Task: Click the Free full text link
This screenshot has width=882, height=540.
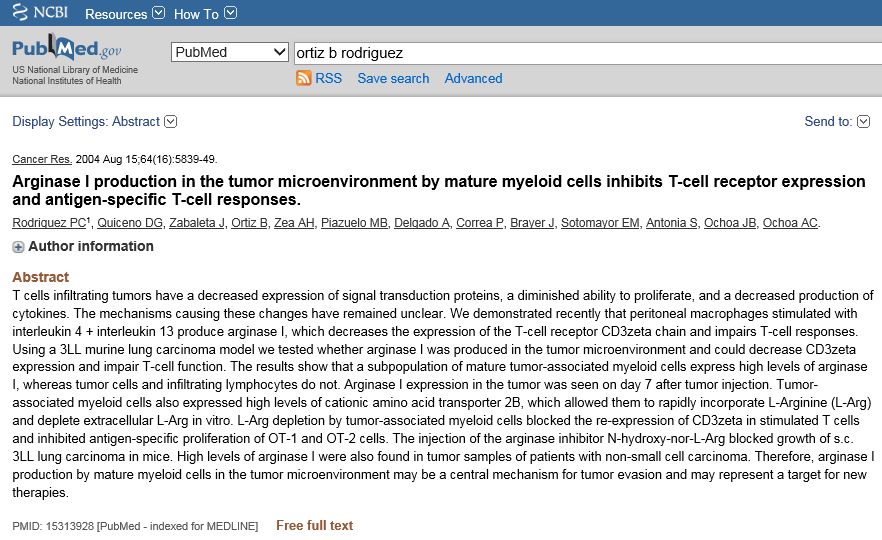Action: (x=314, y=525)
